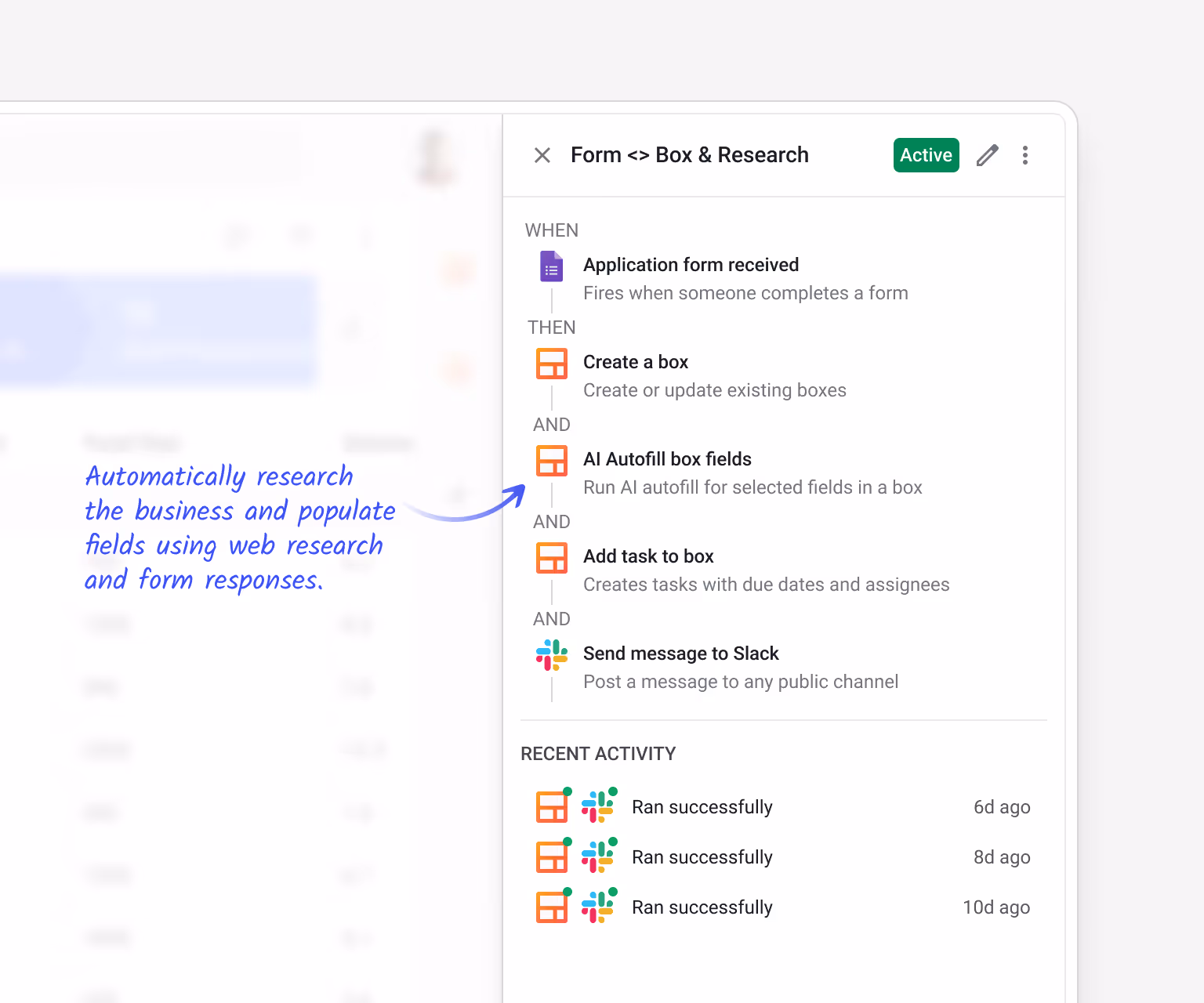Click the purple Google Forms trigger icon
1204x1003 pixels.
(x=552, y=266)
